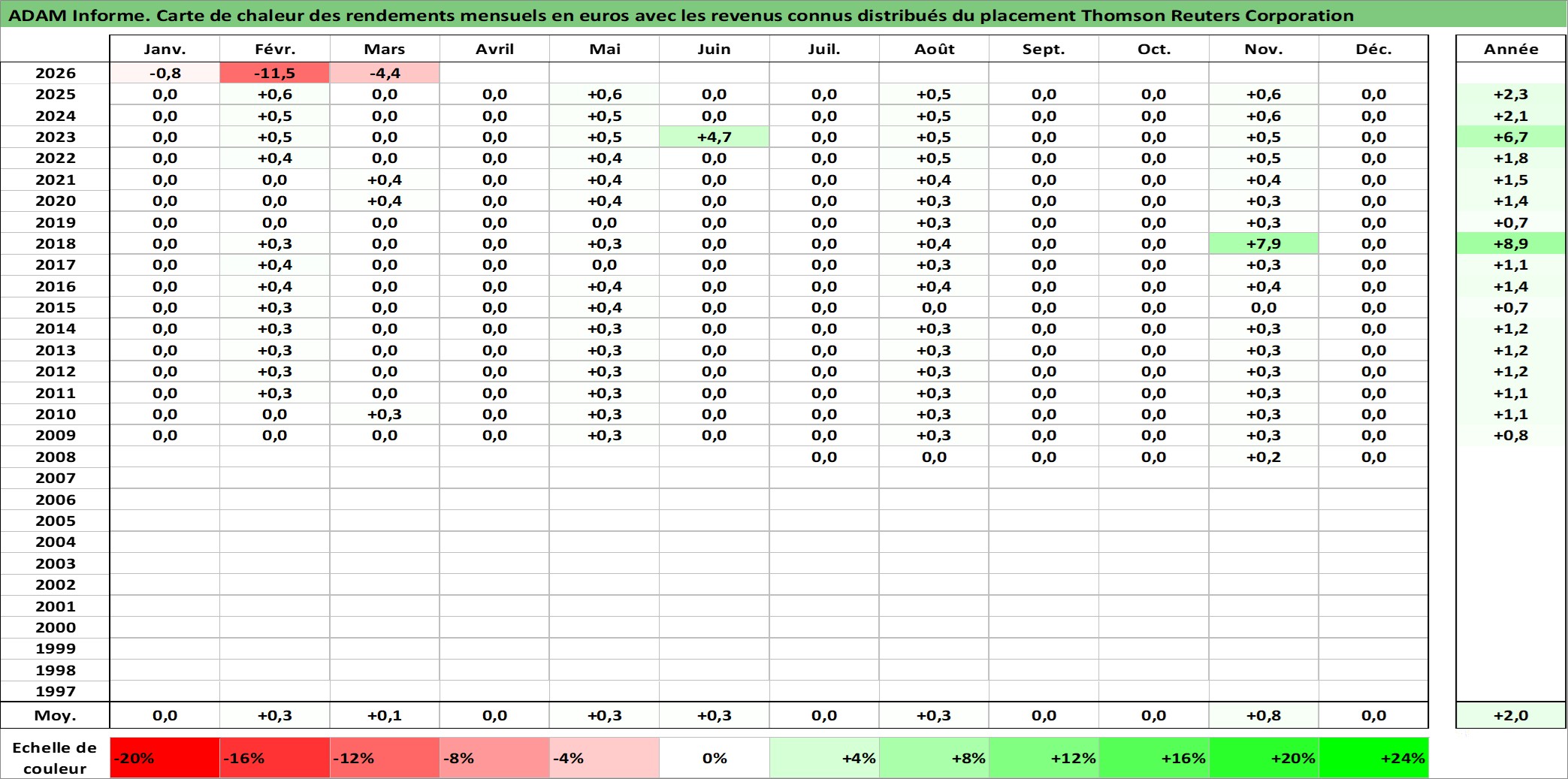Click the +8% color scale swatch
Screen dimensions: 1568x779
pyautogui.click(x=934, y=758)
